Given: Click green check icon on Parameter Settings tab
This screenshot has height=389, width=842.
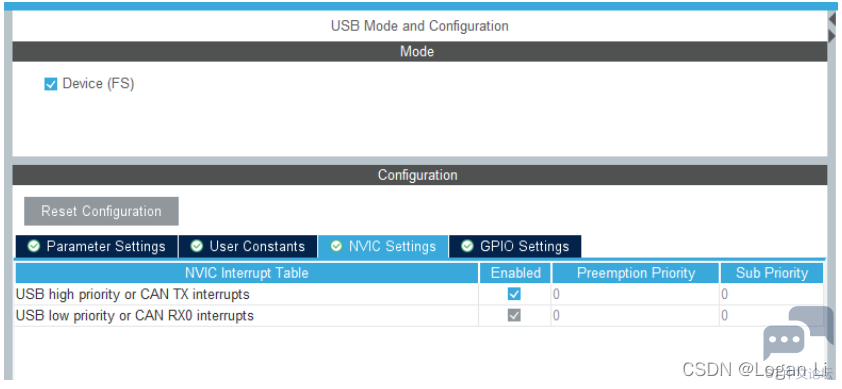Looking at the screenshot, I should [x=34, y=247].
